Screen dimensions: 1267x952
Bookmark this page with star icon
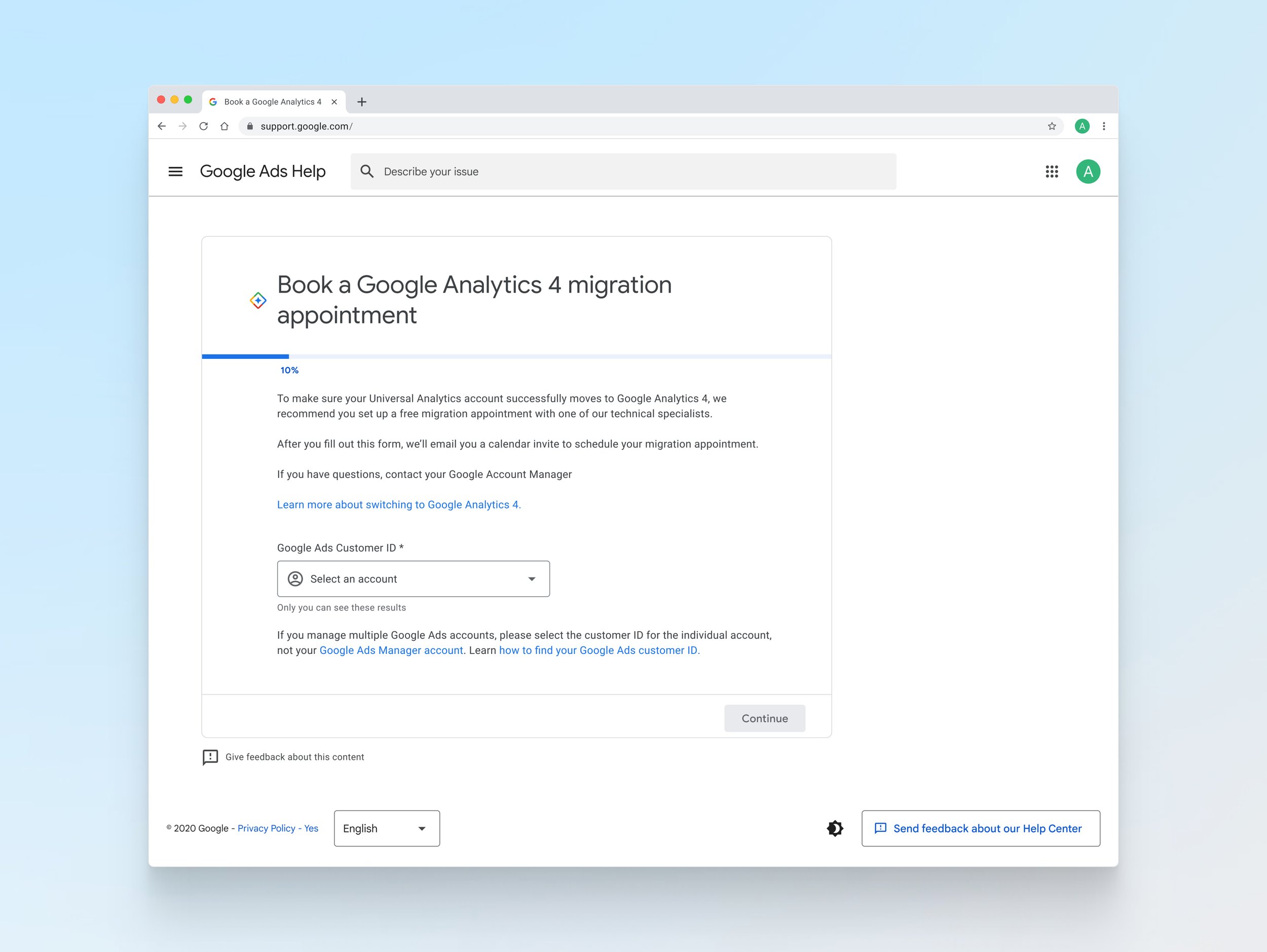click(x=1052, y=126)
